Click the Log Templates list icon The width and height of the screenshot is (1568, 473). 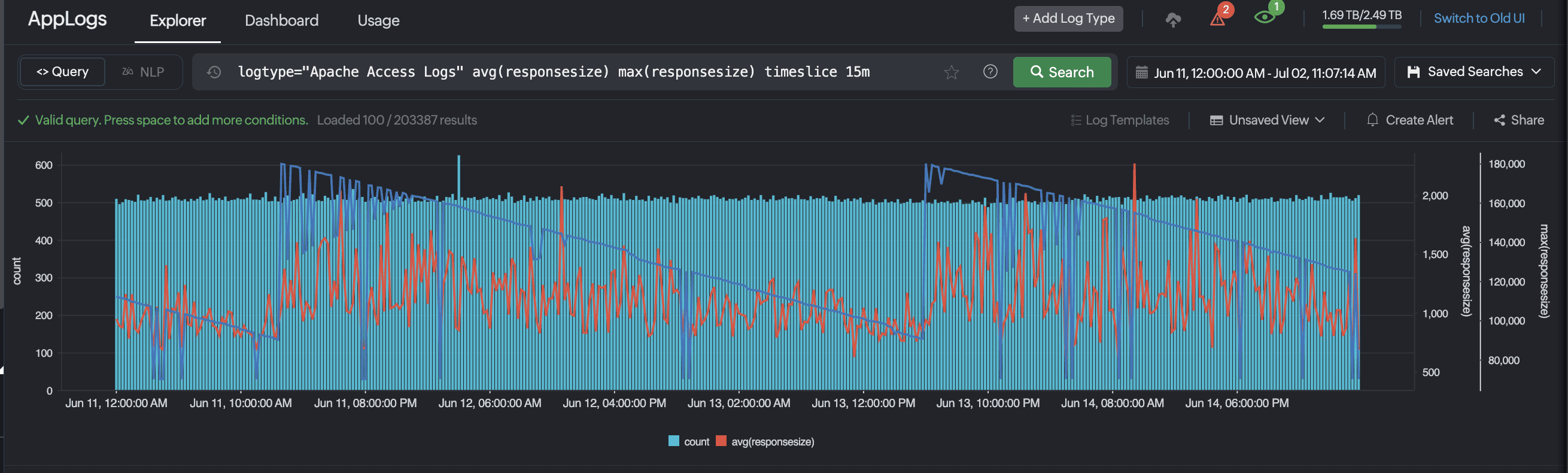1075,120
